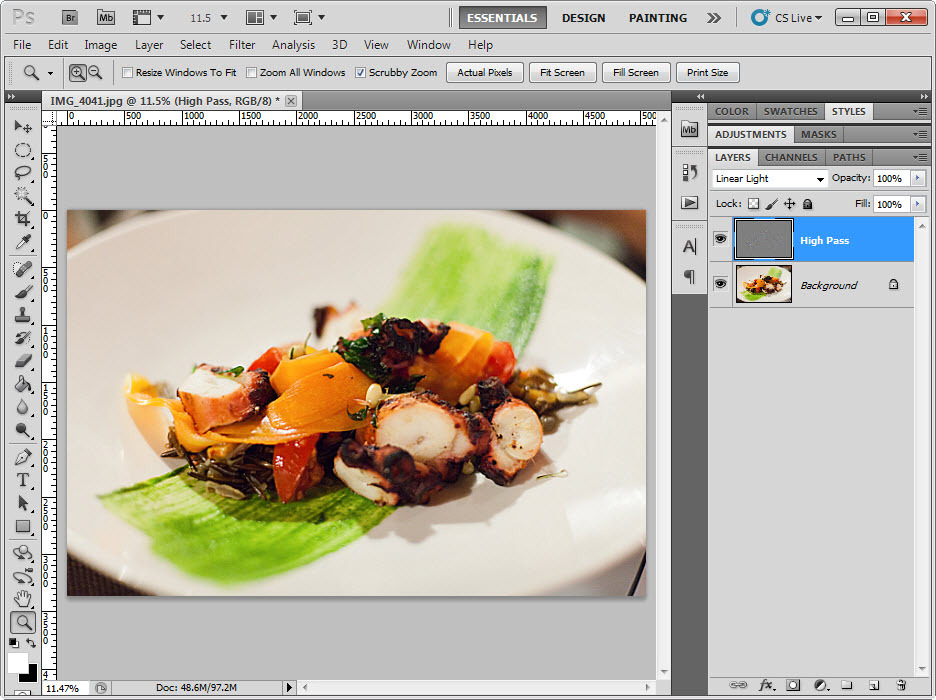Click the Fit Screen button
The width and height of the screenshot is (936, 700).
(562, 73)
